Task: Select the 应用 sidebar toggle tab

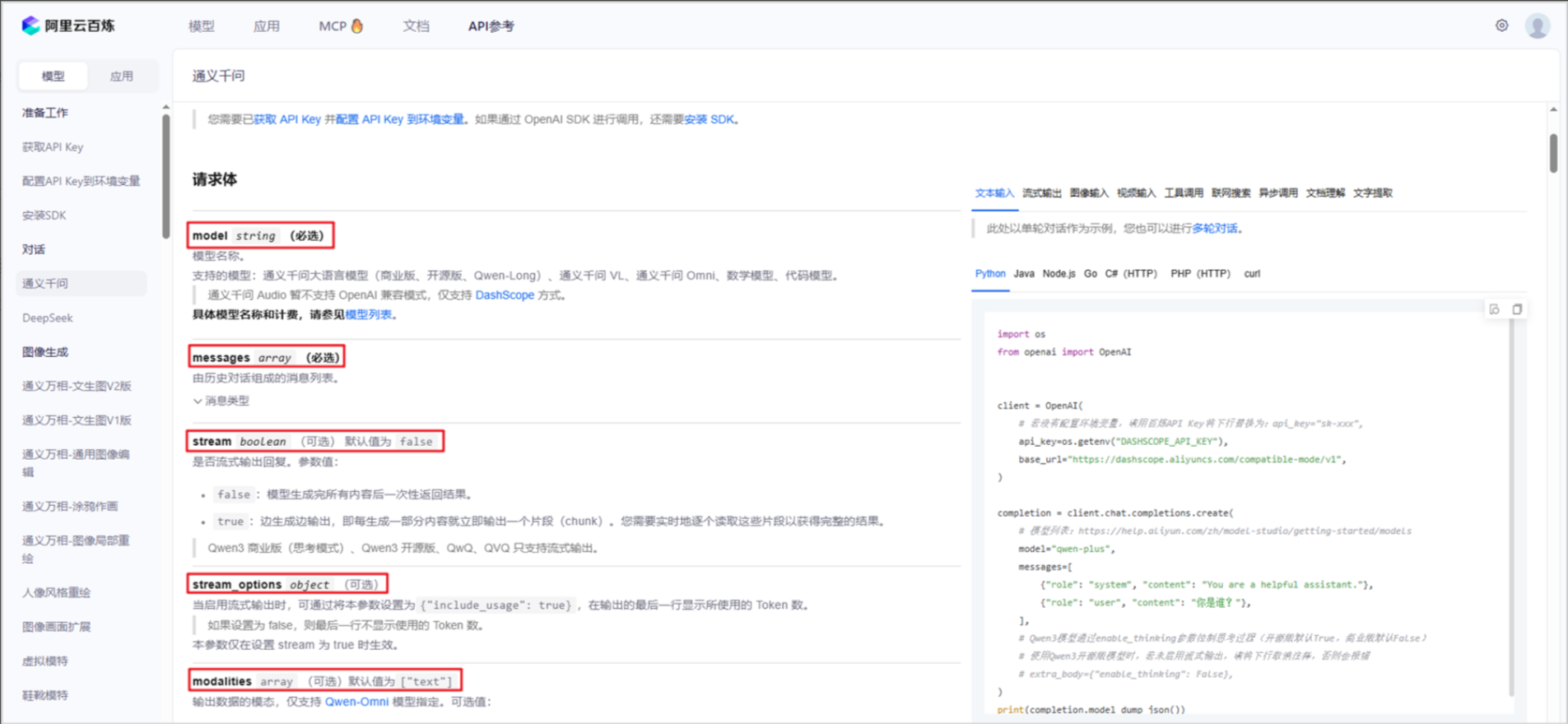Action: click(122, 76)
